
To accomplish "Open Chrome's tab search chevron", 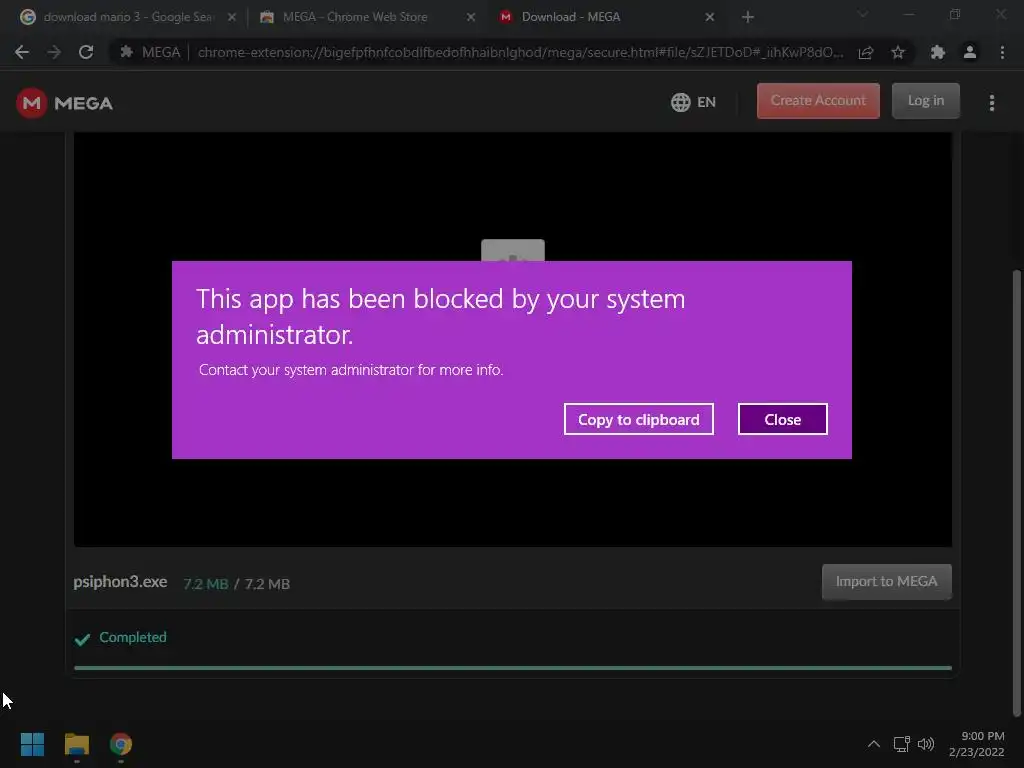I will pyautogui.click(x=863, y=14).
